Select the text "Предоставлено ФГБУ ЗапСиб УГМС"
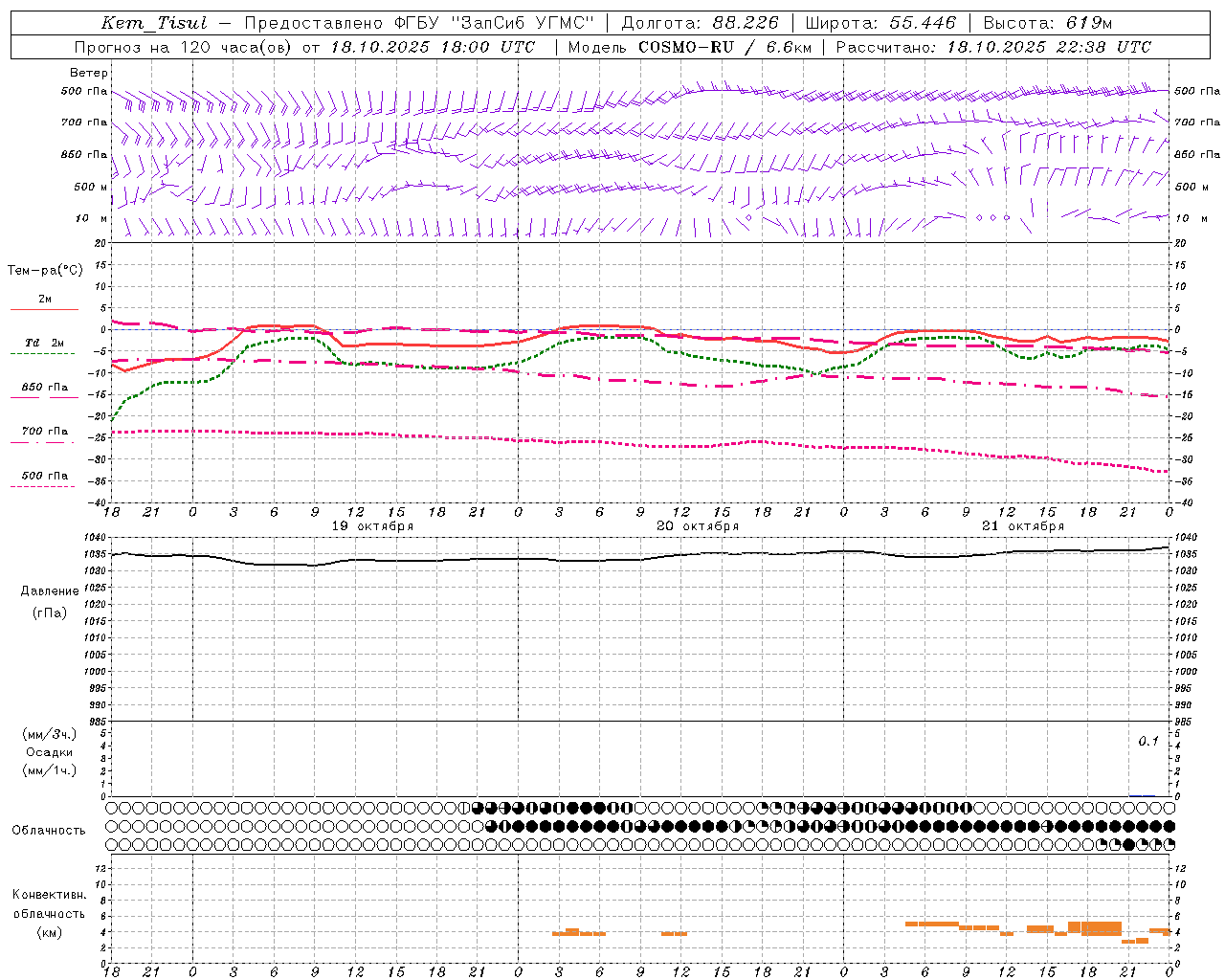 pyautogui.click(x=420, y=23)
